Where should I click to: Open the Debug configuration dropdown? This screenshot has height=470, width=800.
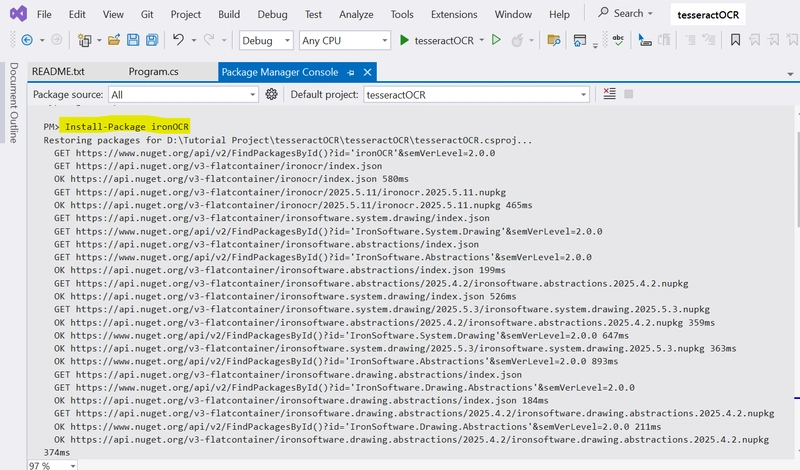coord(266,40)
